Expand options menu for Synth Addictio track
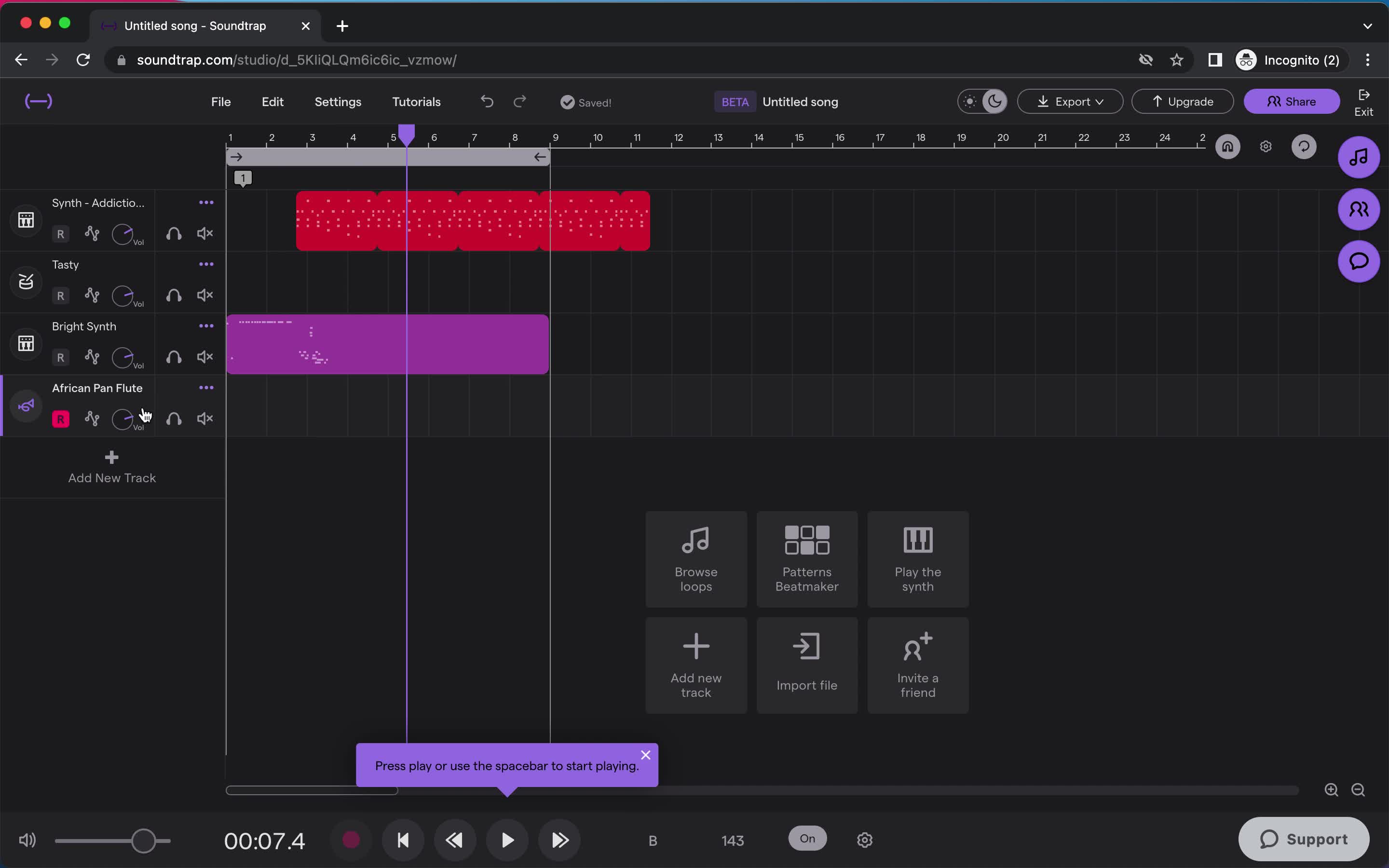The height and width of the screenshot is (868, 1389). 206,203
